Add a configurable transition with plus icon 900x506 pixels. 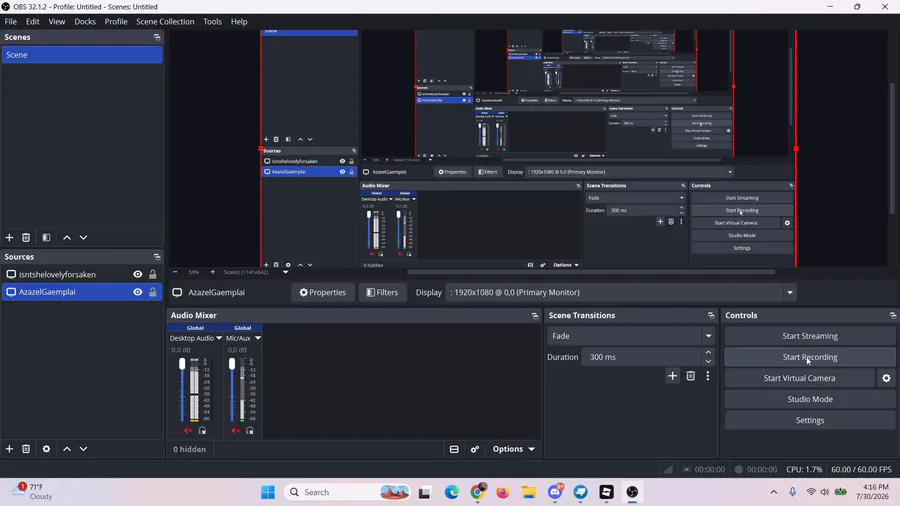pyautogui.click(x=672, y=376)
